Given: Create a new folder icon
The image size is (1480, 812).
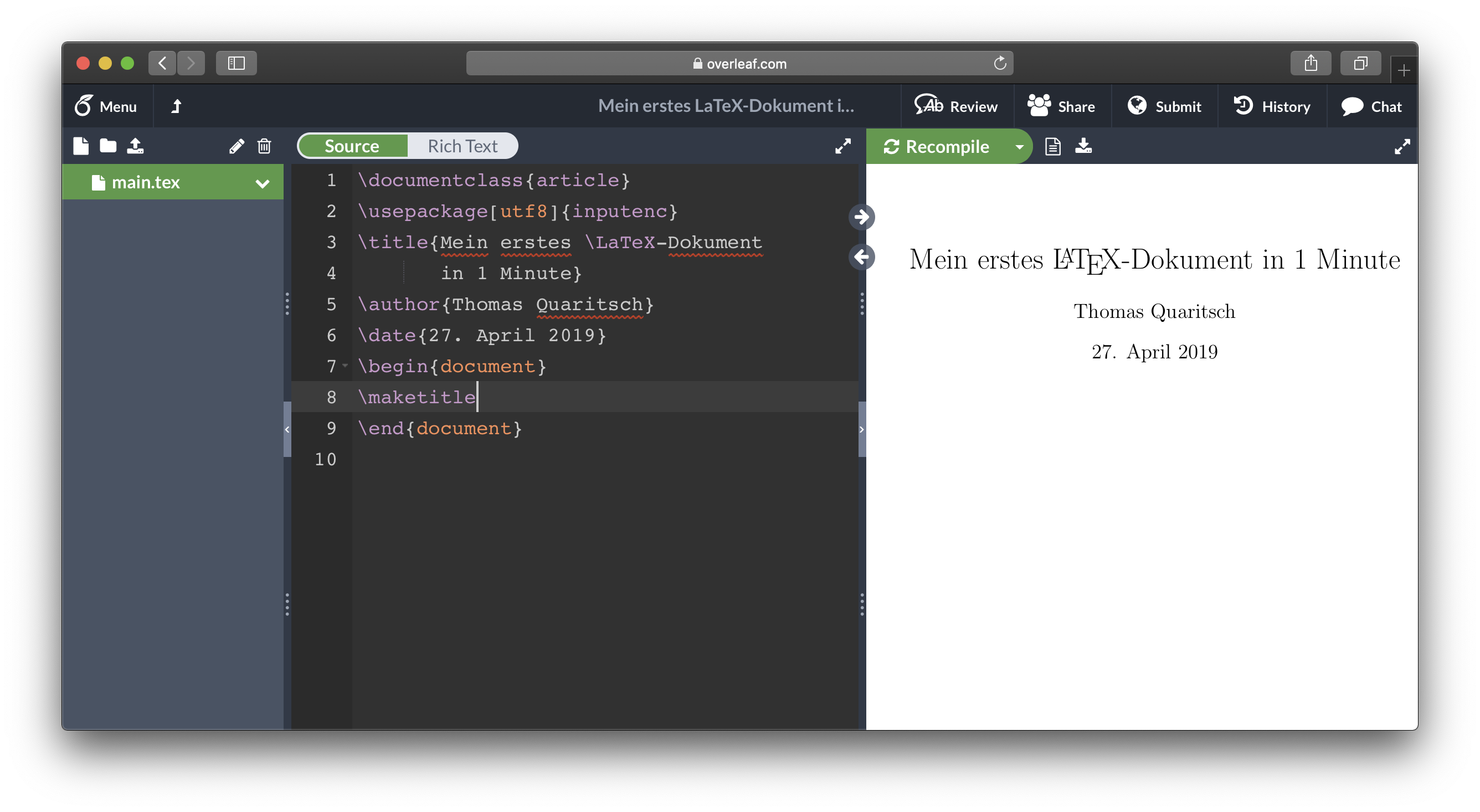Looking at the screenshot, I should 108,146.
